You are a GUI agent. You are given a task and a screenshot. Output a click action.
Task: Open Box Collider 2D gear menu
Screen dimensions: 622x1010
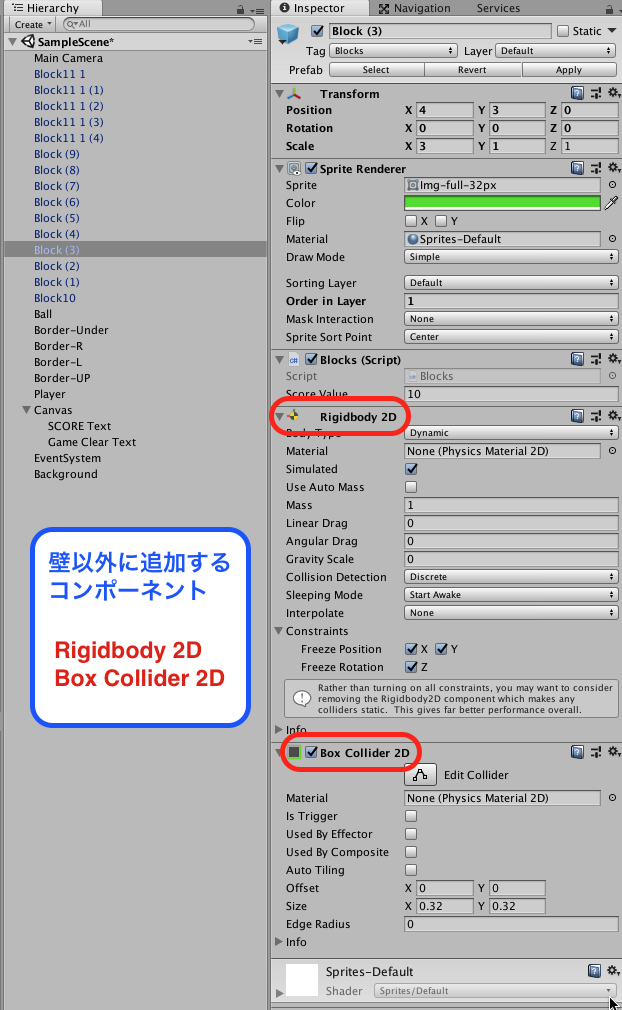(613, 752)
